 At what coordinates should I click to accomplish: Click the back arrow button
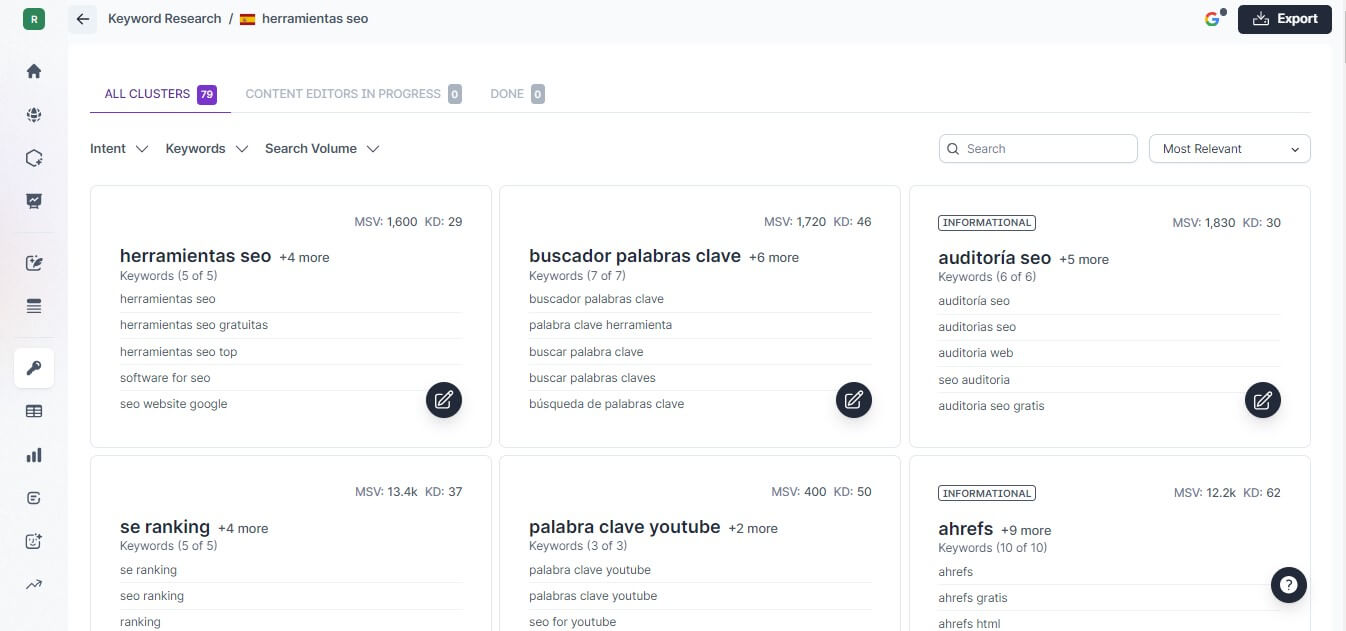(83, 19)
